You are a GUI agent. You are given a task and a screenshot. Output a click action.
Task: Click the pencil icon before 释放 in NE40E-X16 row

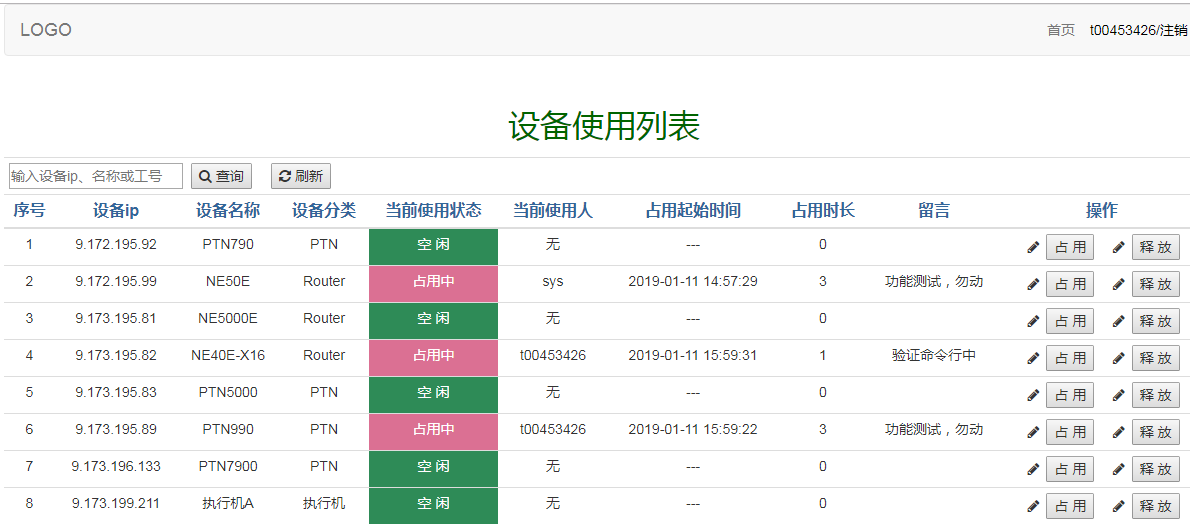pyautogui.click(x=1119, y=358)
